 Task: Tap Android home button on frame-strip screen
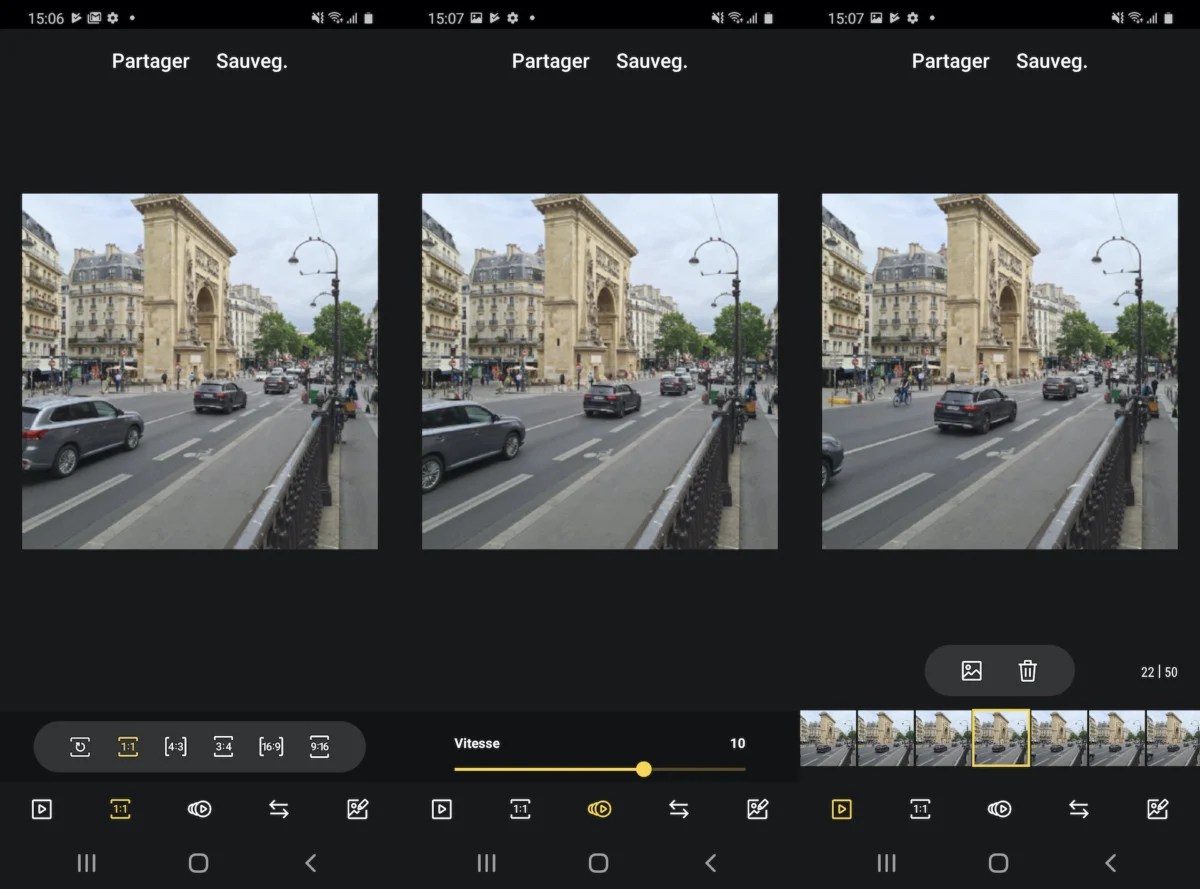pyautogui.click(x=999, y=863)
